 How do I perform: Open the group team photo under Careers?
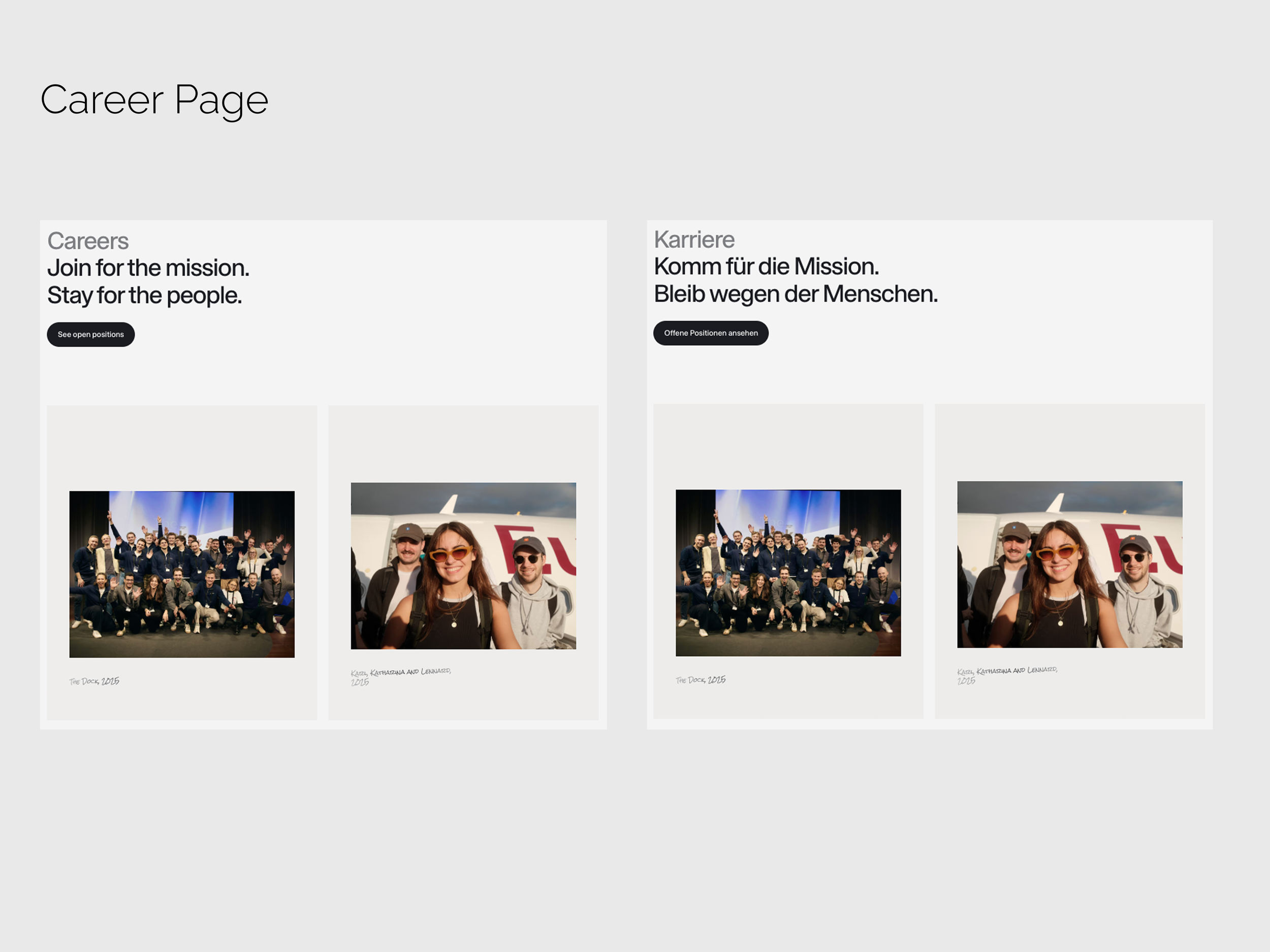click(x=181, y=574)
